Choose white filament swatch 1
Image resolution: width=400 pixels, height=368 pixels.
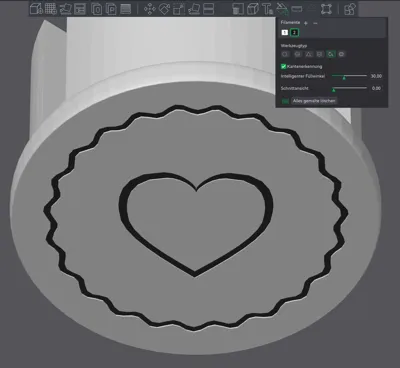[x=285, y=32]
